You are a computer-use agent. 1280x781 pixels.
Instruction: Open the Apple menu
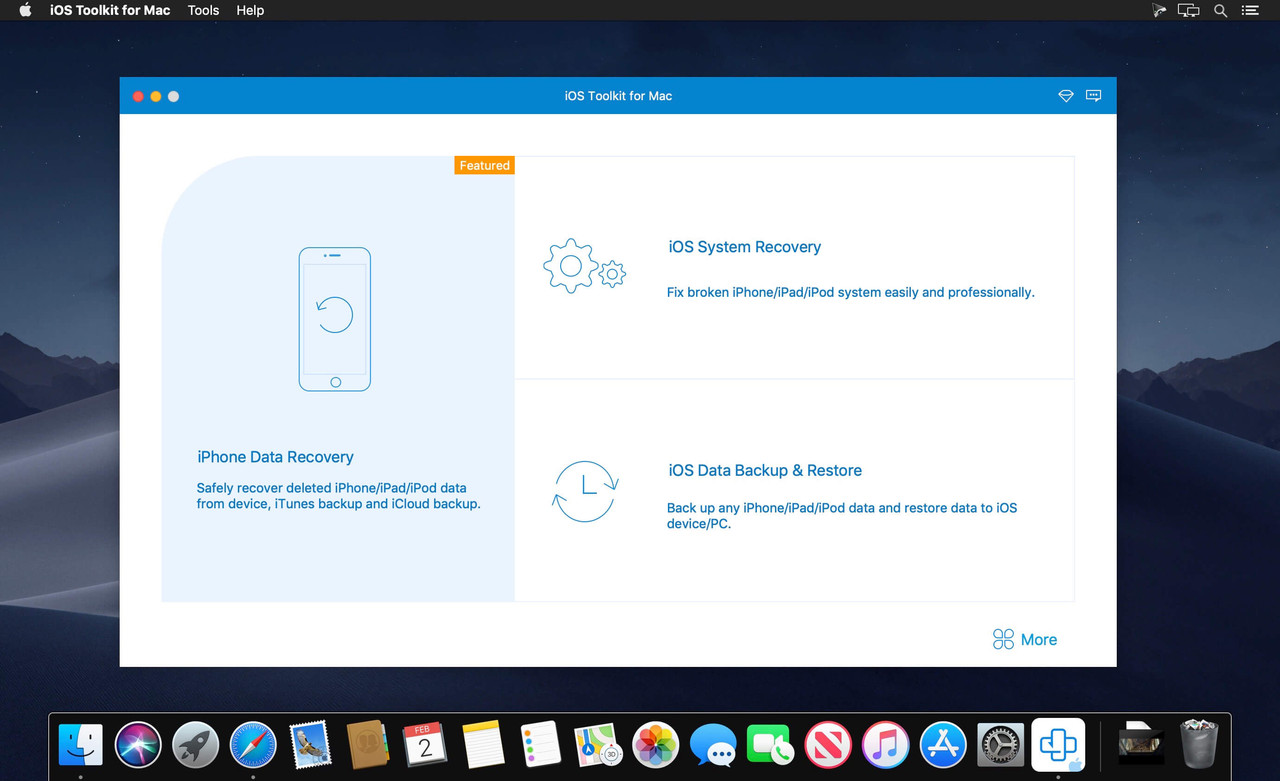click(x=23, y=10)
